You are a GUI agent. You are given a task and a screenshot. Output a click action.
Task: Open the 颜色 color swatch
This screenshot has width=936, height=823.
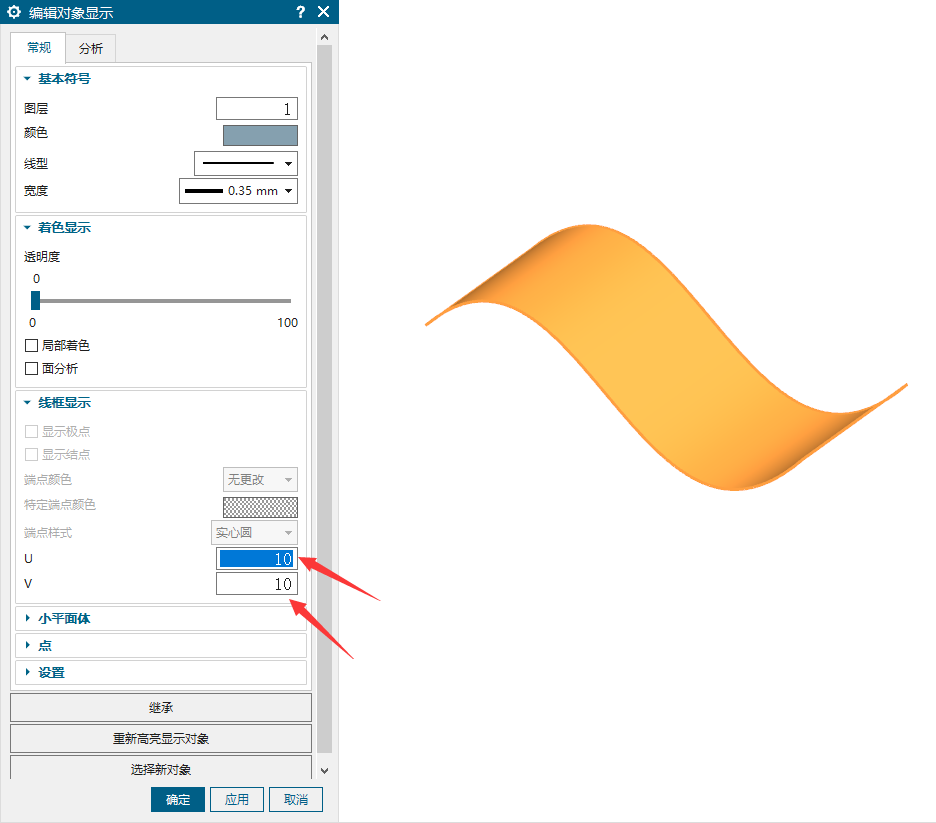(260, 135)
